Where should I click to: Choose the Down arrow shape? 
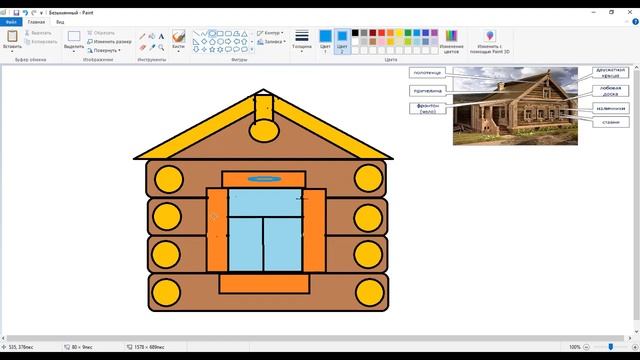click(196, 49)
